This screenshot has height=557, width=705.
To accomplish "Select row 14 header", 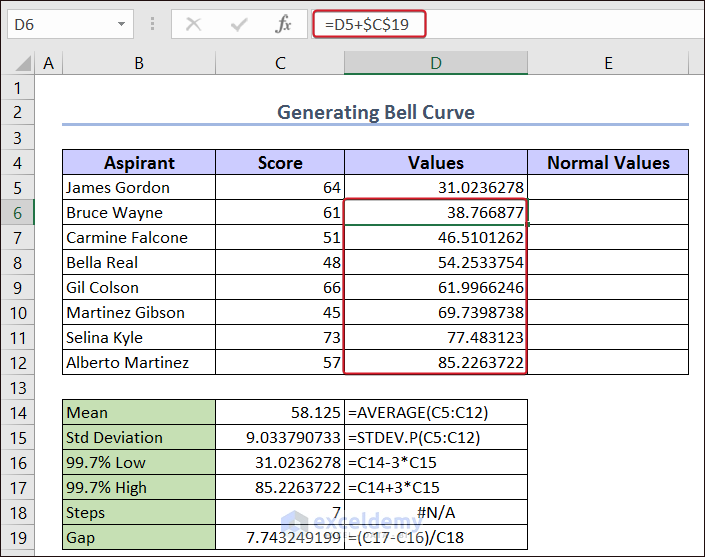I will [x=17, y=412].
